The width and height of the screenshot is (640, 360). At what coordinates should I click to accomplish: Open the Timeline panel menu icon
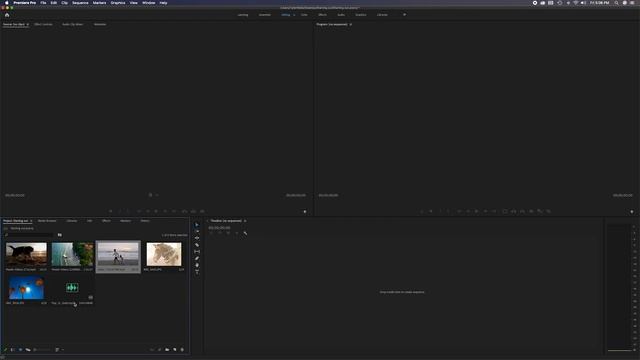245,221
